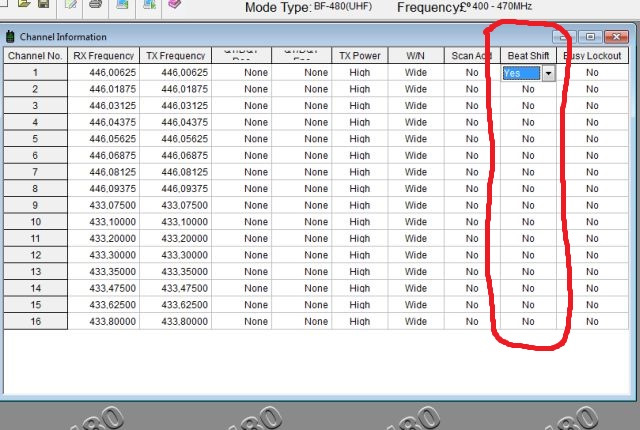This screenshot has width=640, height=430.
Task: Click TX Power cell for channel 5
Action: tap(360, 138)
